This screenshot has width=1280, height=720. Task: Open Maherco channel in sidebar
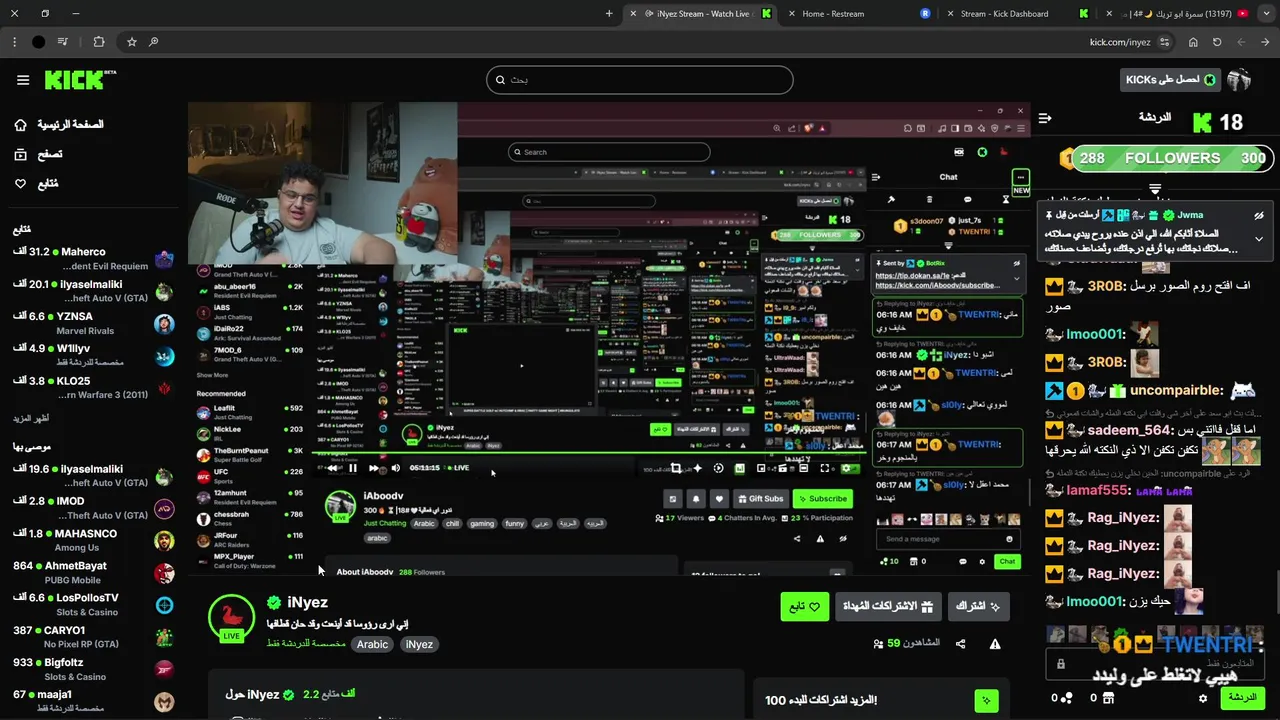click(x=93, y=258)
